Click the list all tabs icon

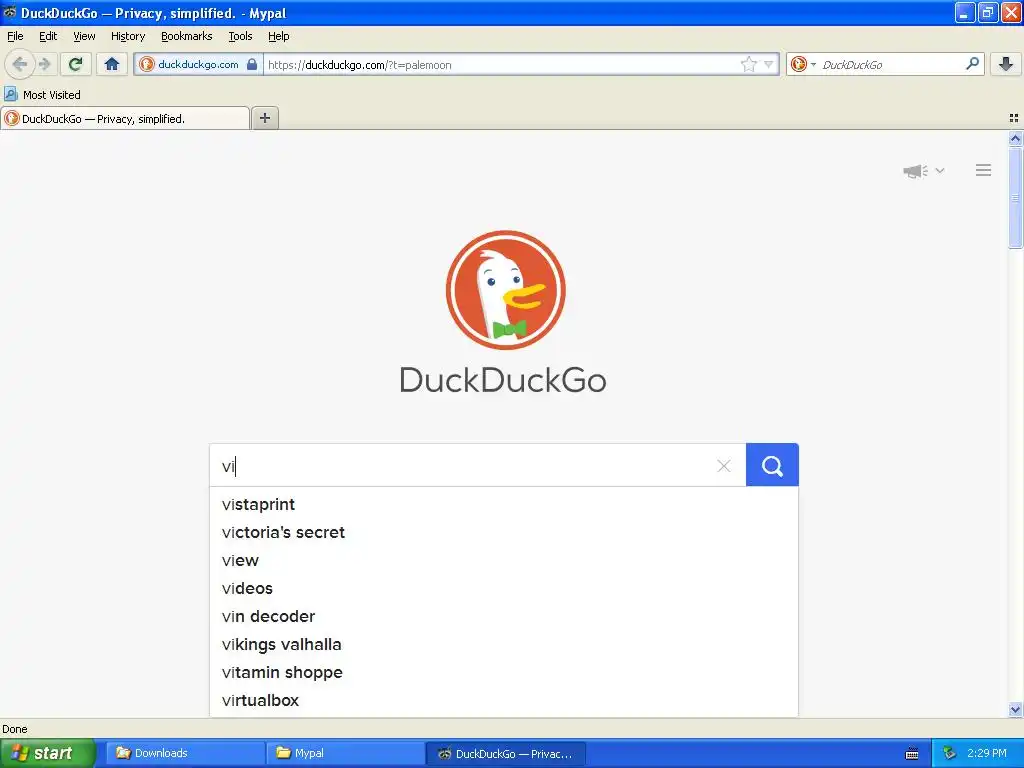coord(1014,118)
